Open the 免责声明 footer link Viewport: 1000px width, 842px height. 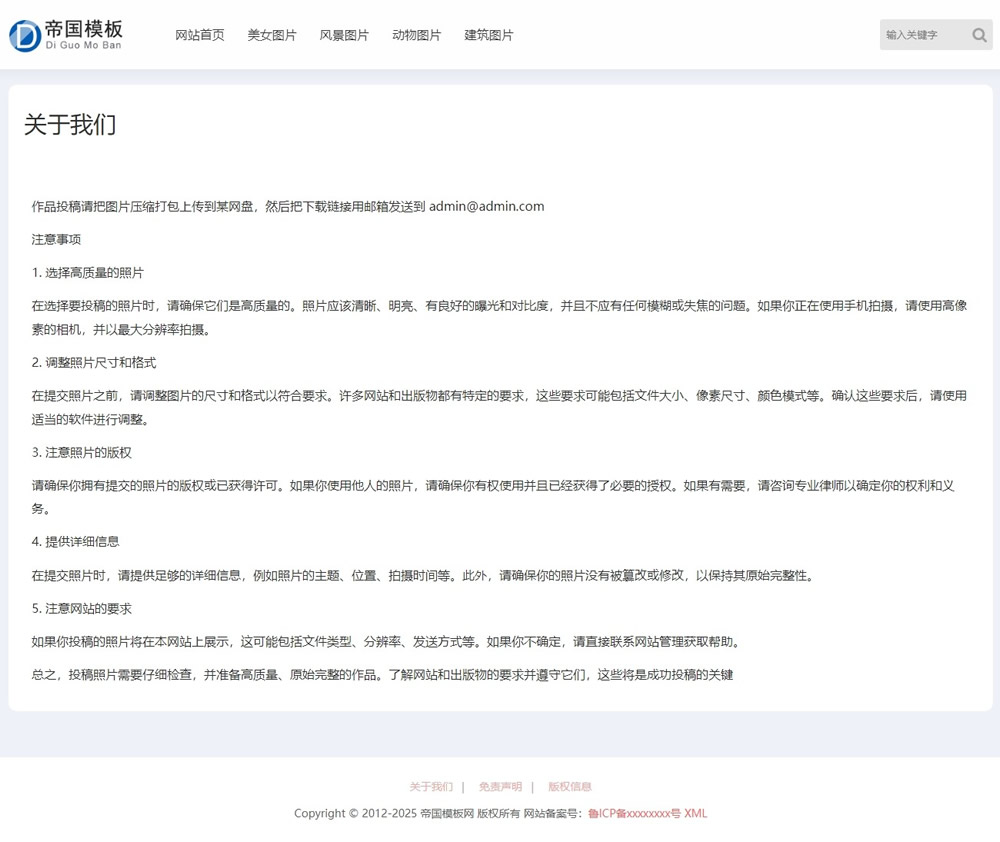pyautogui.click(x=500, y=787)
